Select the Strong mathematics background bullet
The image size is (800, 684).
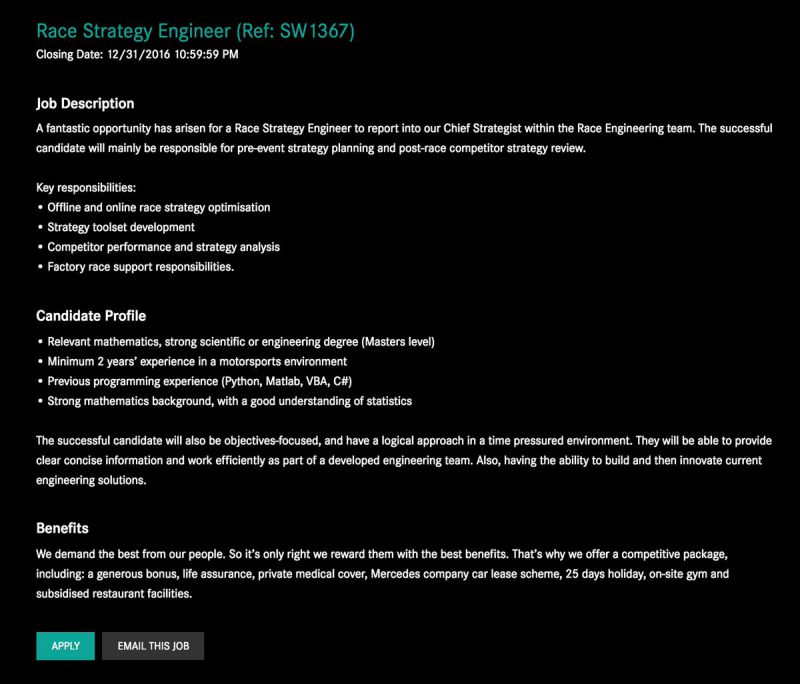230,401
